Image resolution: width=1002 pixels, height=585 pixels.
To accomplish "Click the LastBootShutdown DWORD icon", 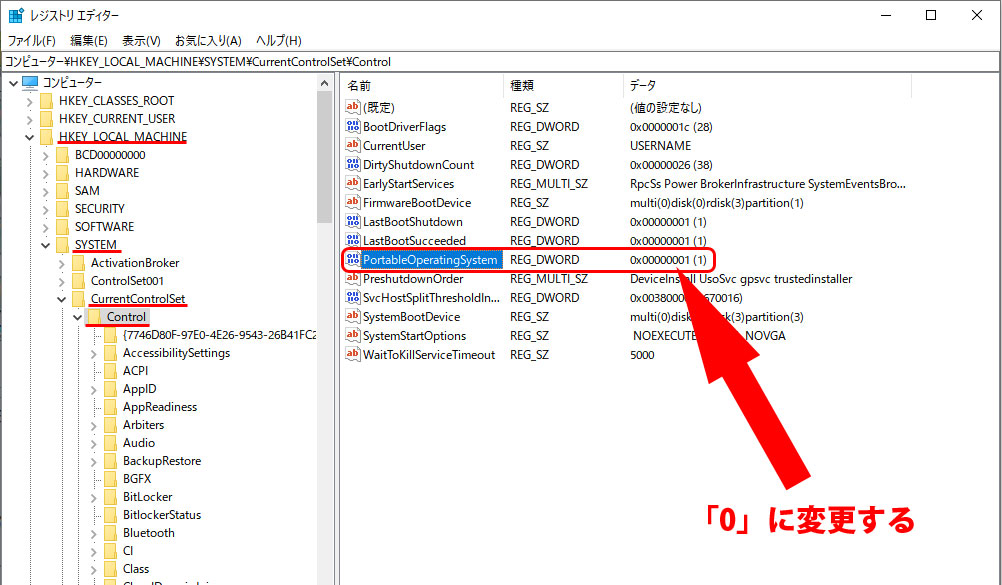I will [x=353, y=221].
